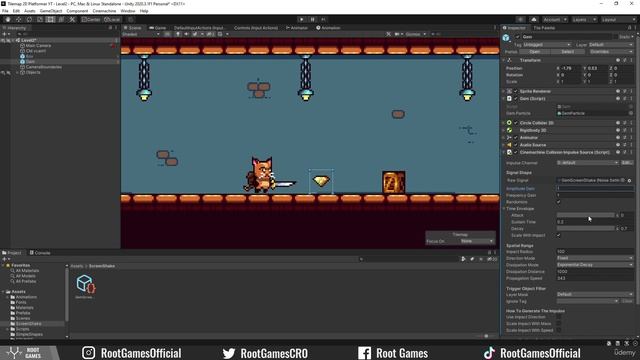Switch to the Console tab
The width and height of the screenshot is (640, 360).
click(x=40, y=253)
